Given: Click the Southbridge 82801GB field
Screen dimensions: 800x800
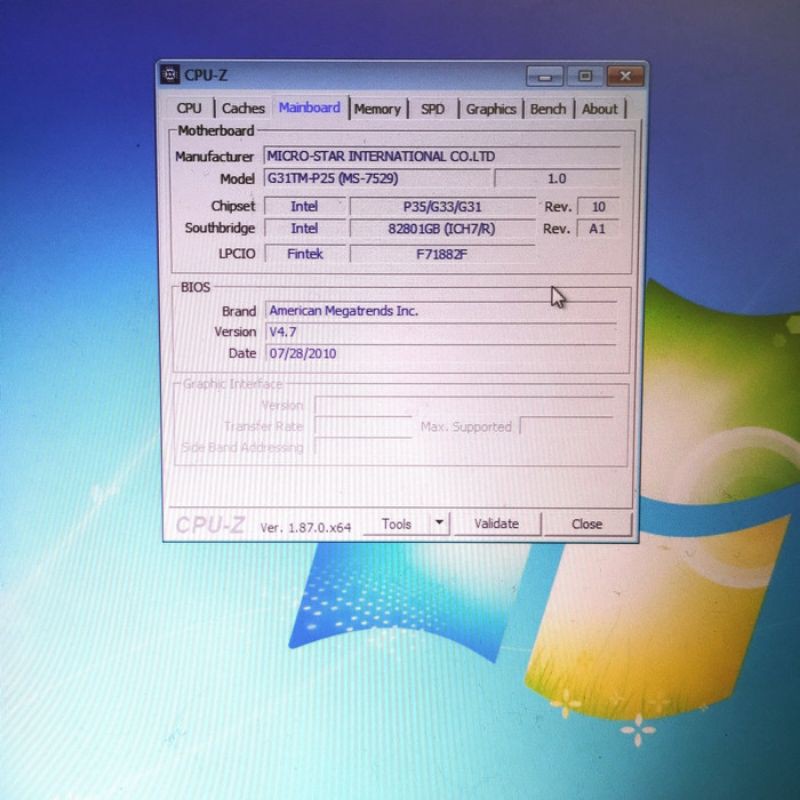Looking at the screenshot, I should click(x=442, y=229).
